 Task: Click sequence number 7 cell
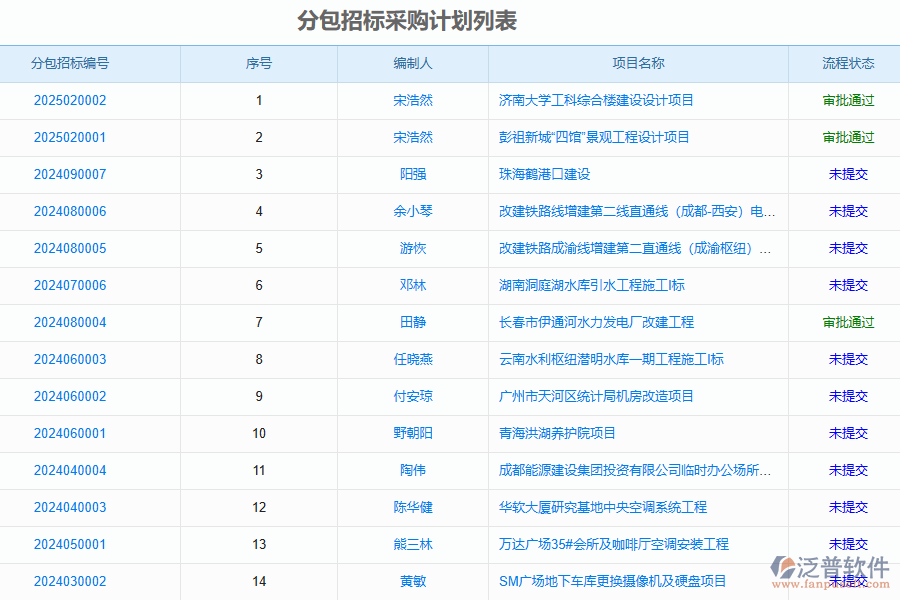pos(259,323)
